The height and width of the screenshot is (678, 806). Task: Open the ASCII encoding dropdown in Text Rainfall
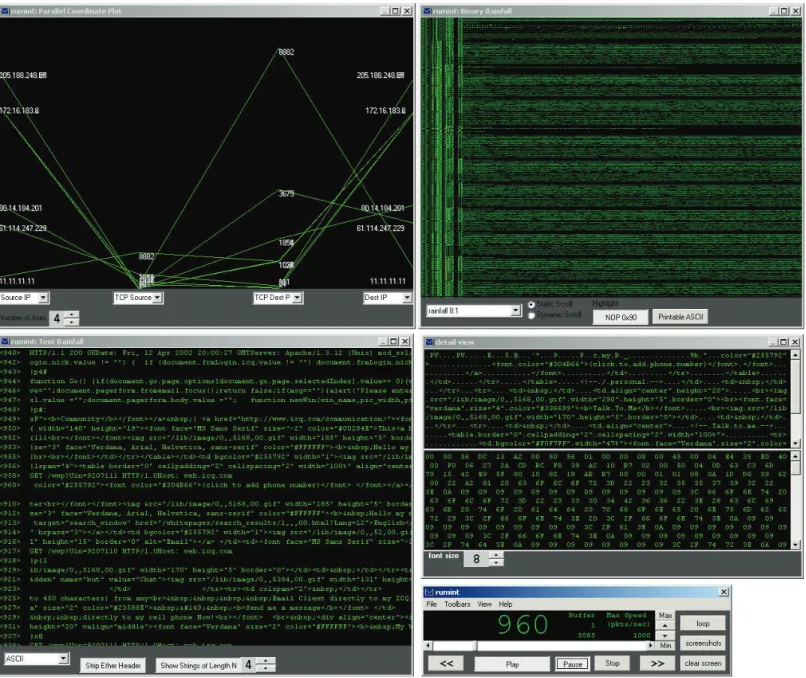(63, 658)
